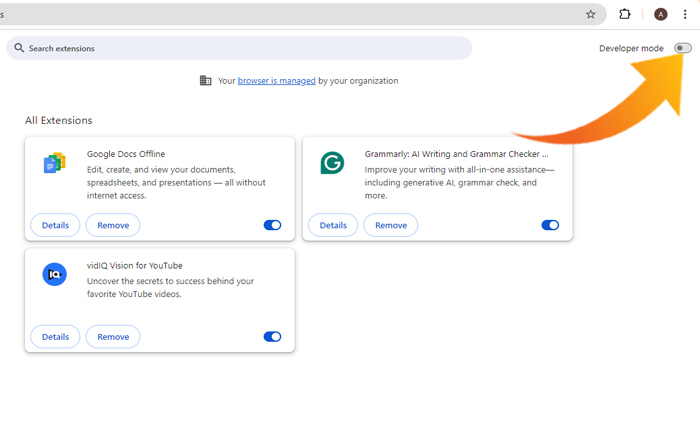Open Chrome's three-dot menu
The height and width of the screenshot is (430, 700).
point(685,14)
